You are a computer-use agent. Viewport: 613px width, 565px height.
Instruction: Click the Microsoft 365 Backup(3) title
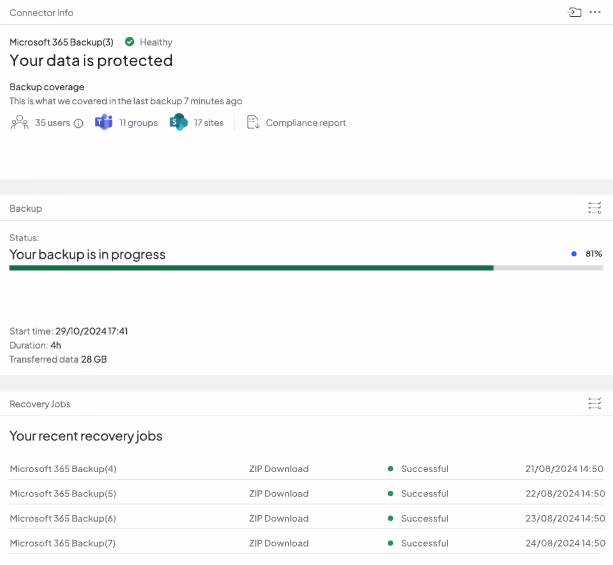click(x=61, y=42)
